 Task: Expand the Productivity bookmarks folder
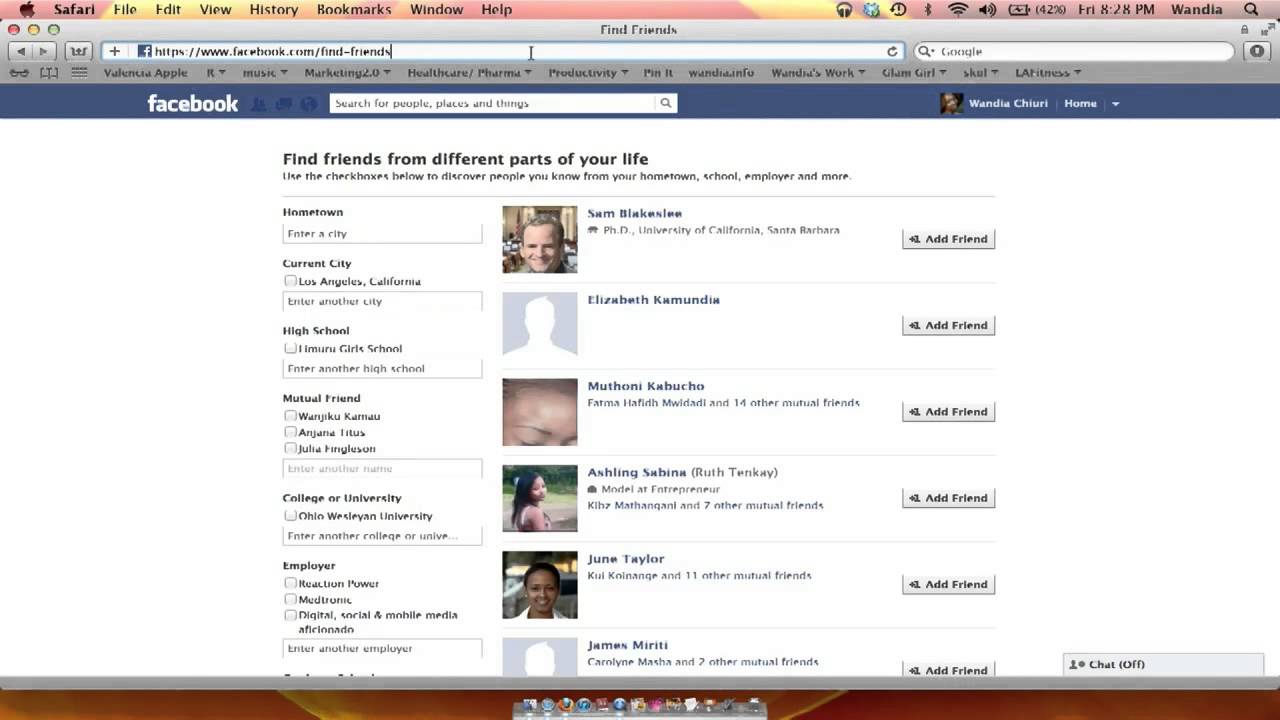pyautogui.click(x=588, y=73)
